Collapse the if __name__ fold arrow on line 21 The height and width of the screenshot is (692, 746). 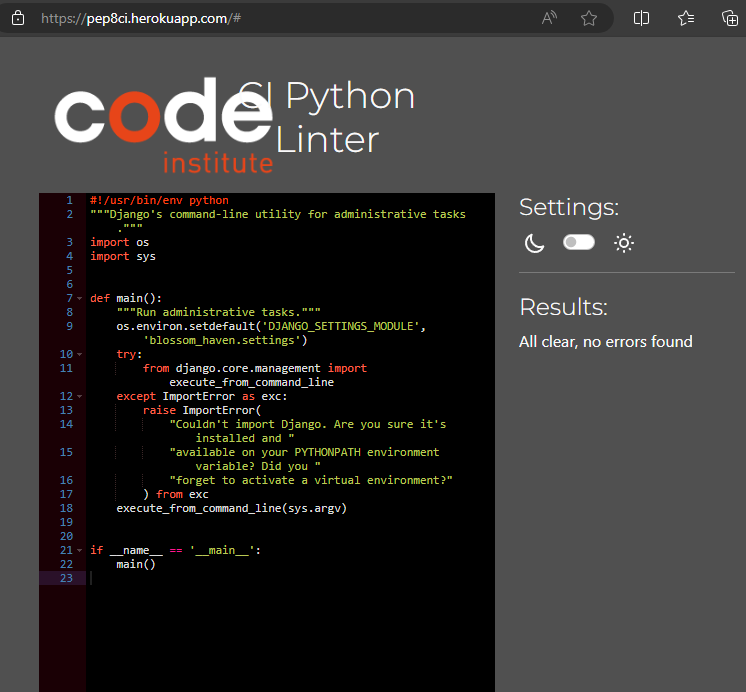point(79,551)
